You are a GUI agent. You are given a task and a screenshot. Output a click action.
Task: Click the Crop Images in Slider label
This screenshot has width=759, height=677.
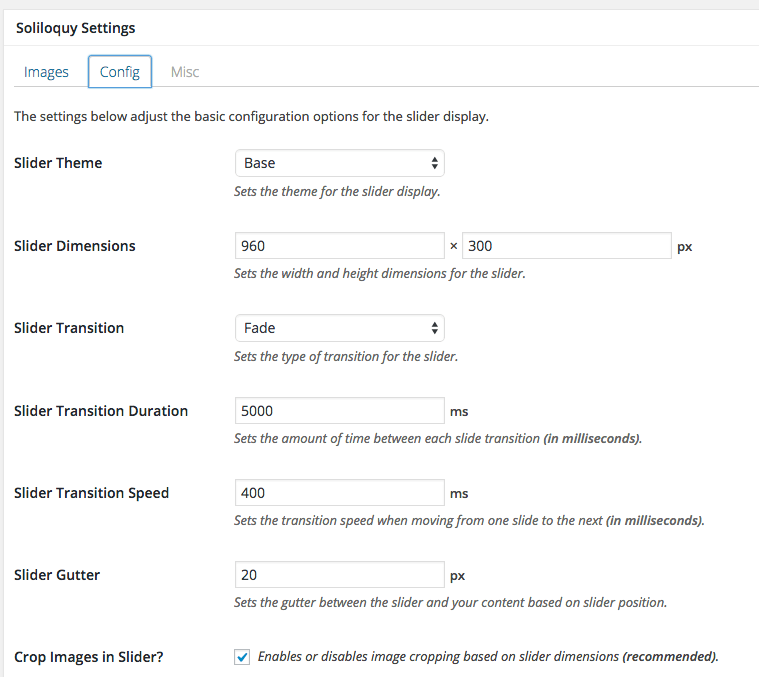(89, 657)
